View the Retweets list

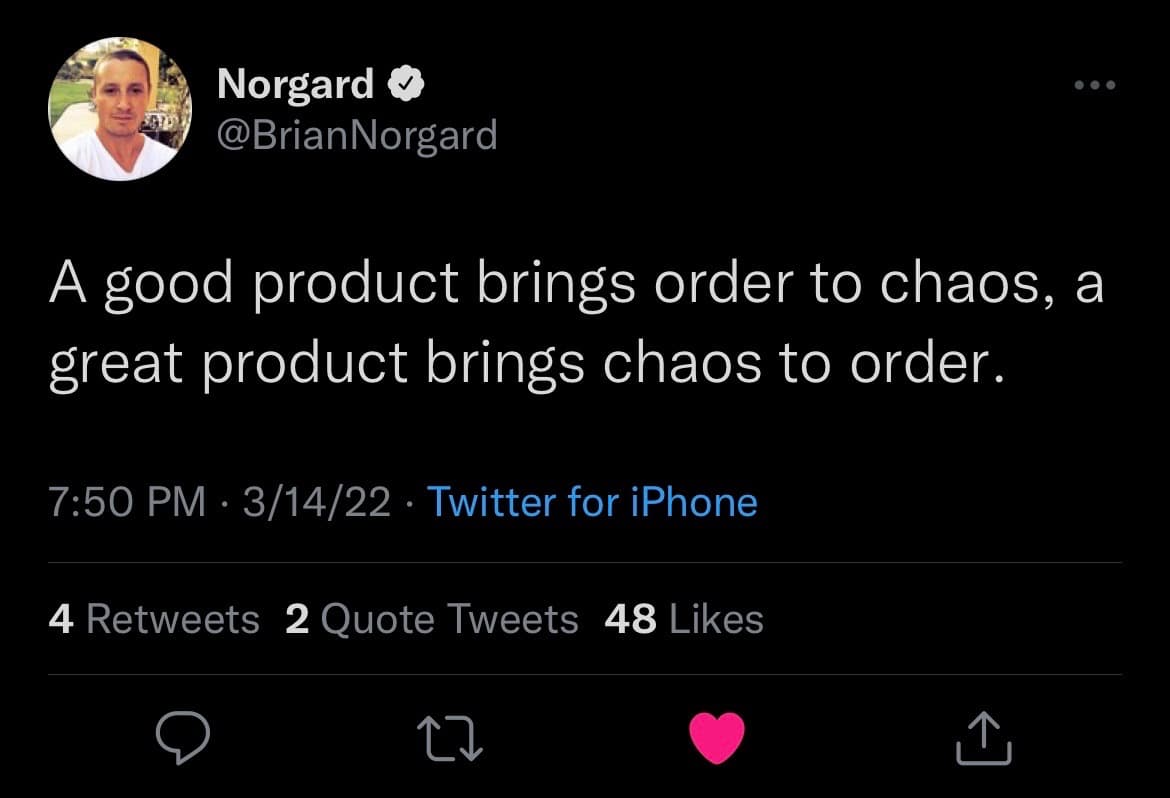(172, 619)
